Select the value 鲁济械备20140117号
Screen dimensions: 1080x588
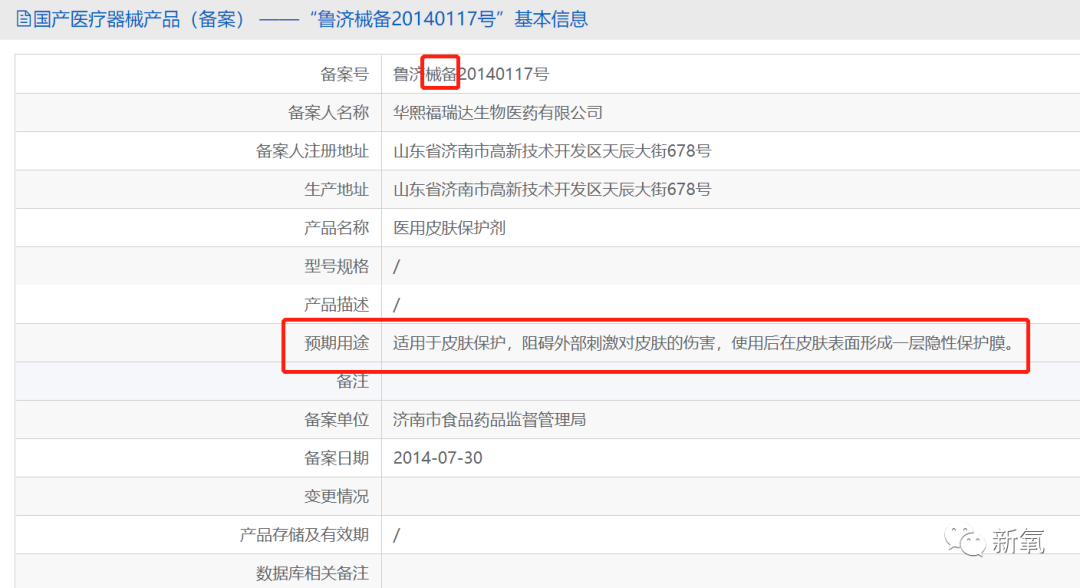click(471, 74)
